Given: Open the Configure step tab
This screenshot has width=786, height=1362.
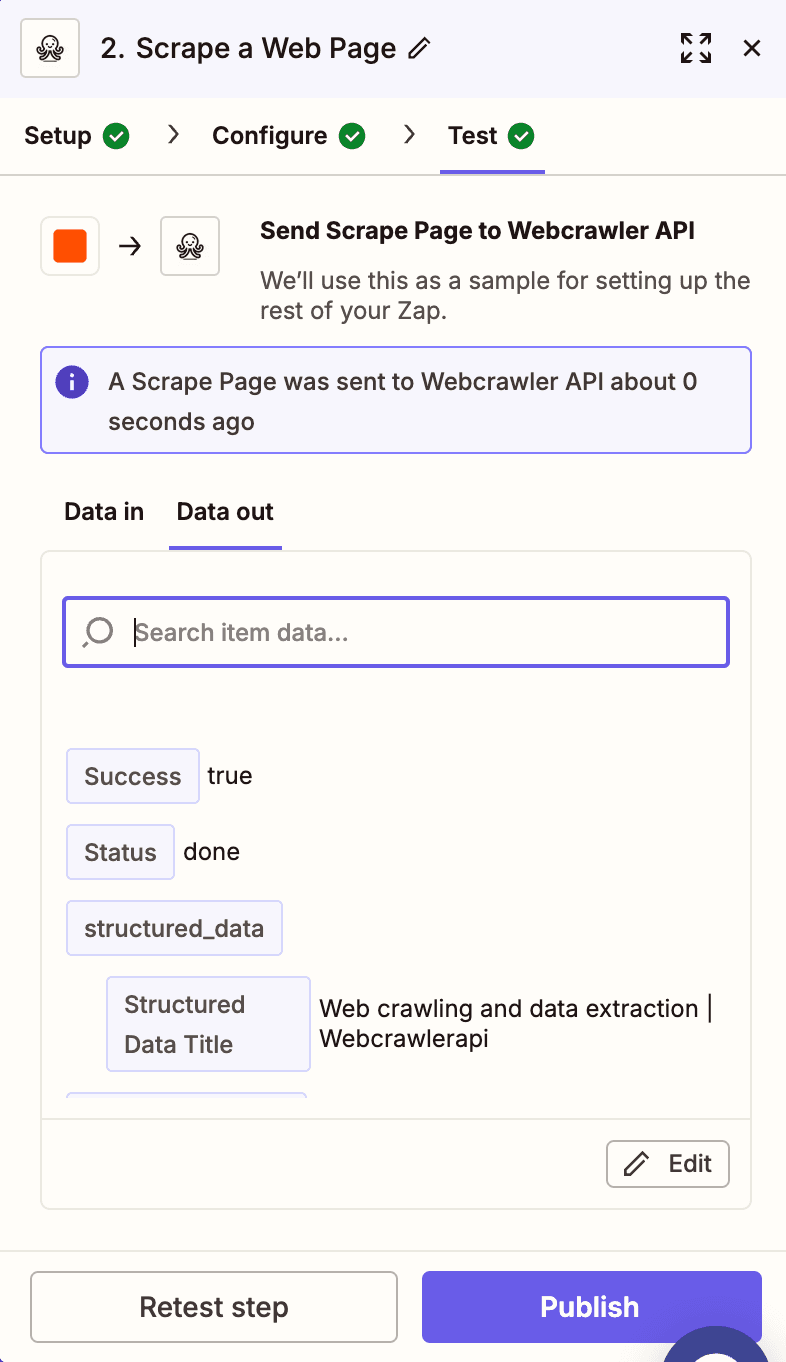Looking at the screenshot, I should (x=268, y=135).
